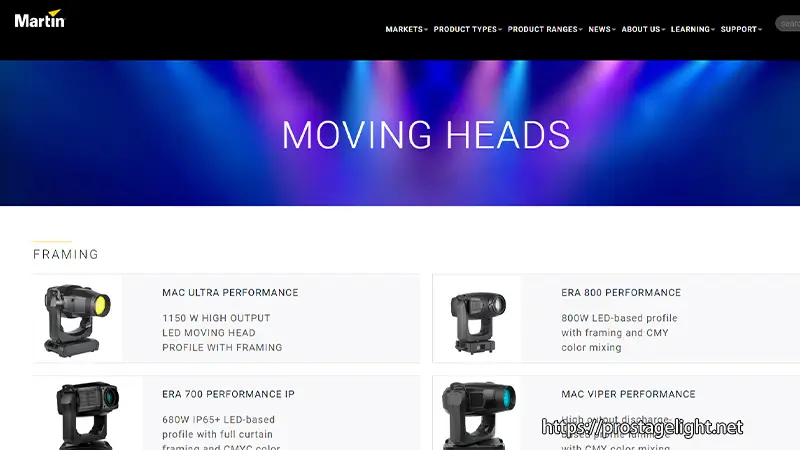Click the Martin logo
800x450 pixels.
pos(40,19)
